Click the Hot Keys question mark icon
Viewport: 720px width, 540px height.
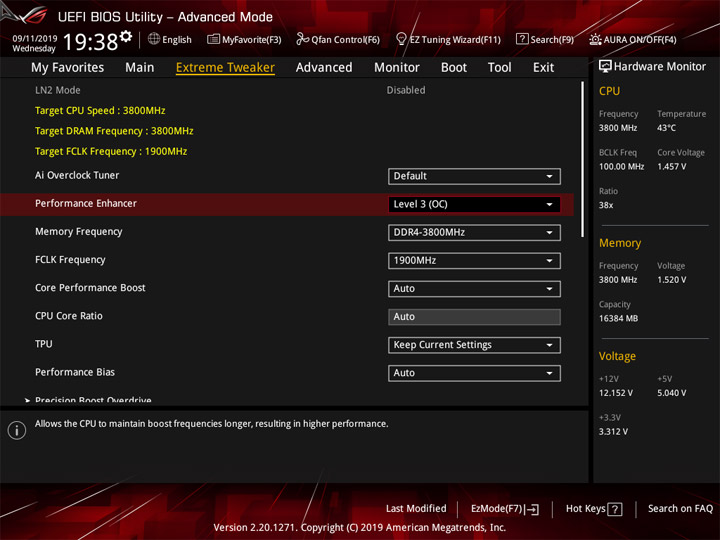(x=615, y=509)
